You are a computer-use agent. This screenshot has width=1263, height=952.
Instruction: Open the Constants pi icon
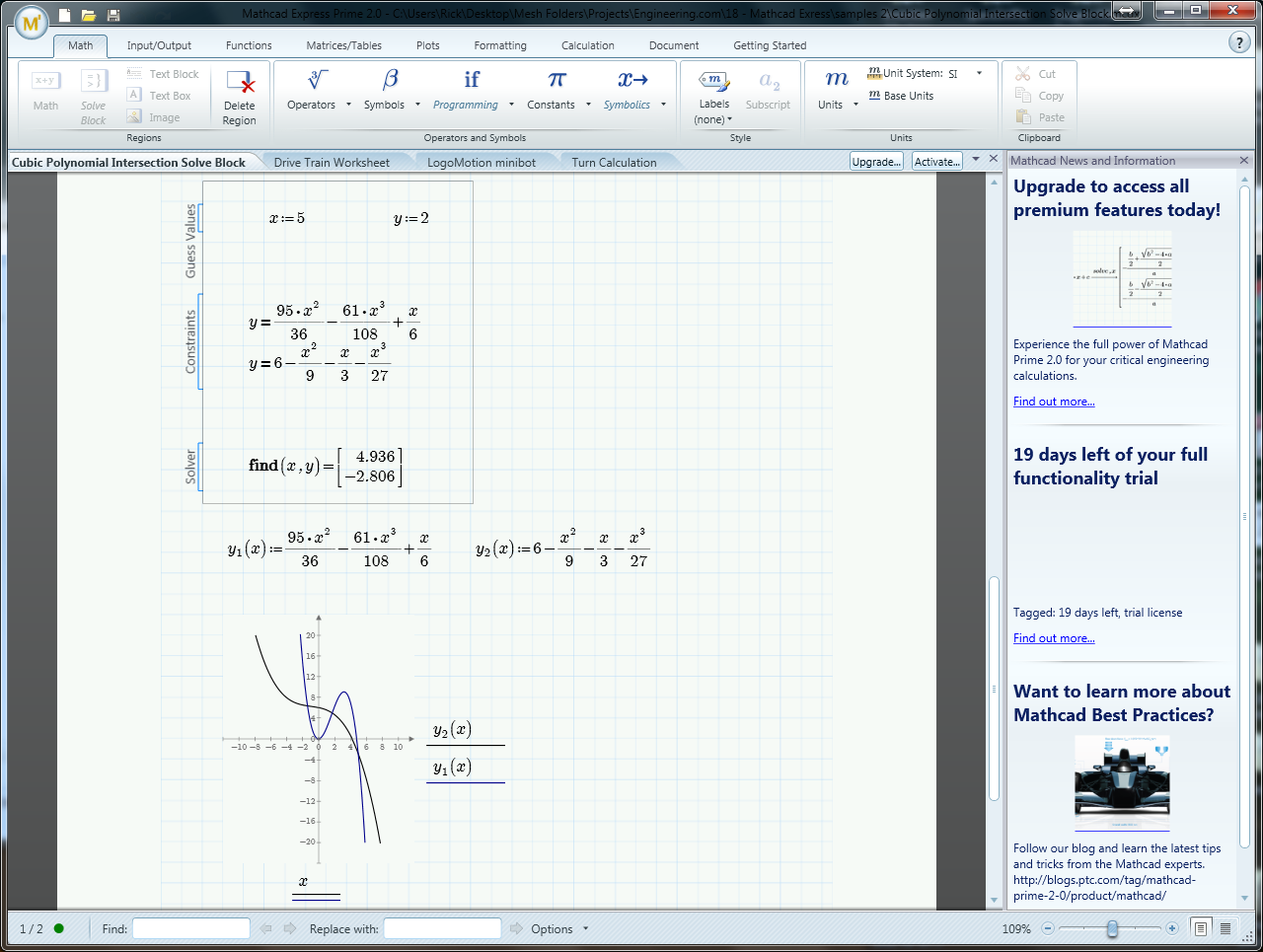(x=557, y=80)
